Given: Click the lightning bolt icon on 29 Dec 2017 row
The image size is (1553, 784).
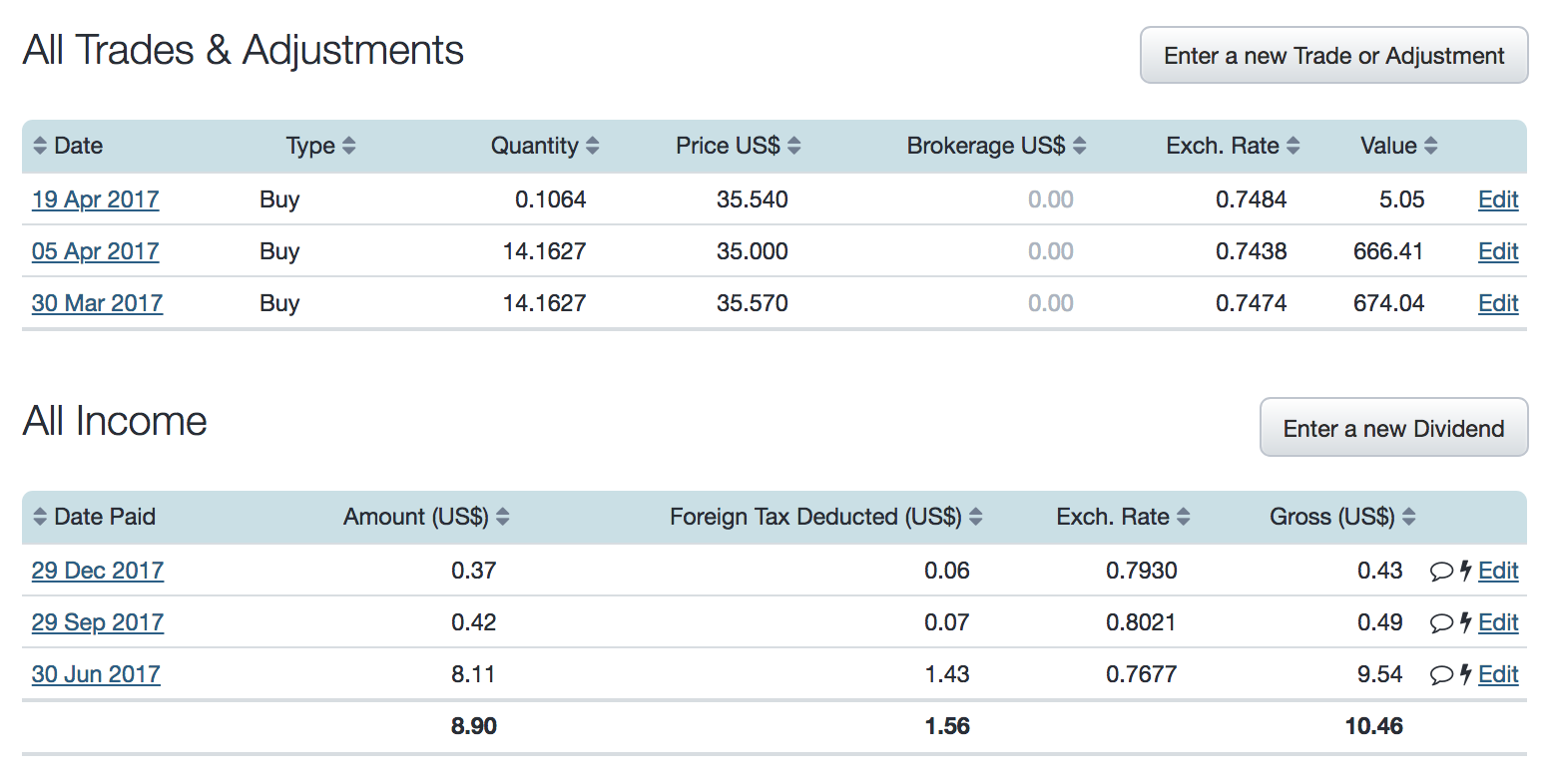Looking at the screenshot, I should (x=1465, y=571).
